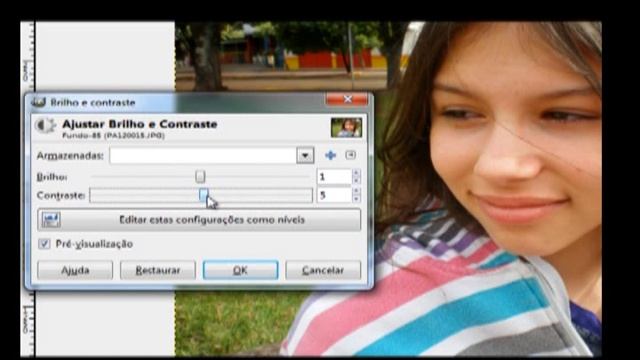Close the Brilho e contraste dialog

coord(347,99)
